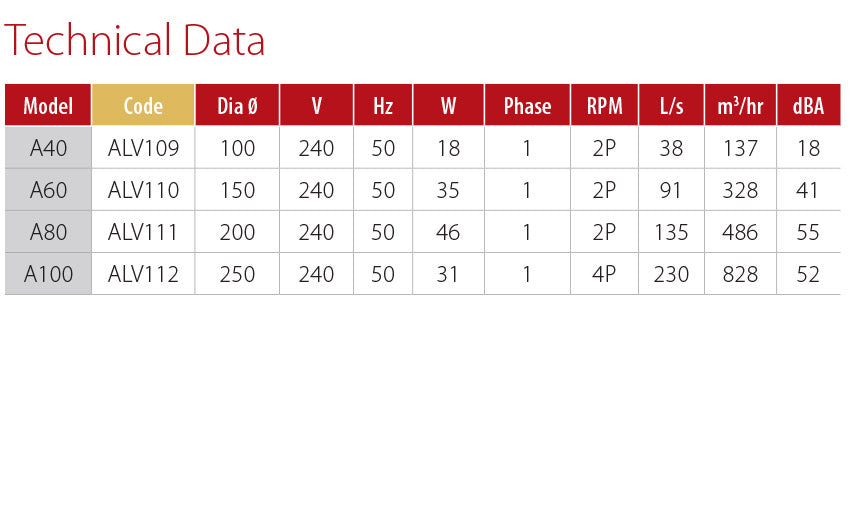
Task: Click the 486 airflow value
Action: pyautogui.click(x=740, y=232)
